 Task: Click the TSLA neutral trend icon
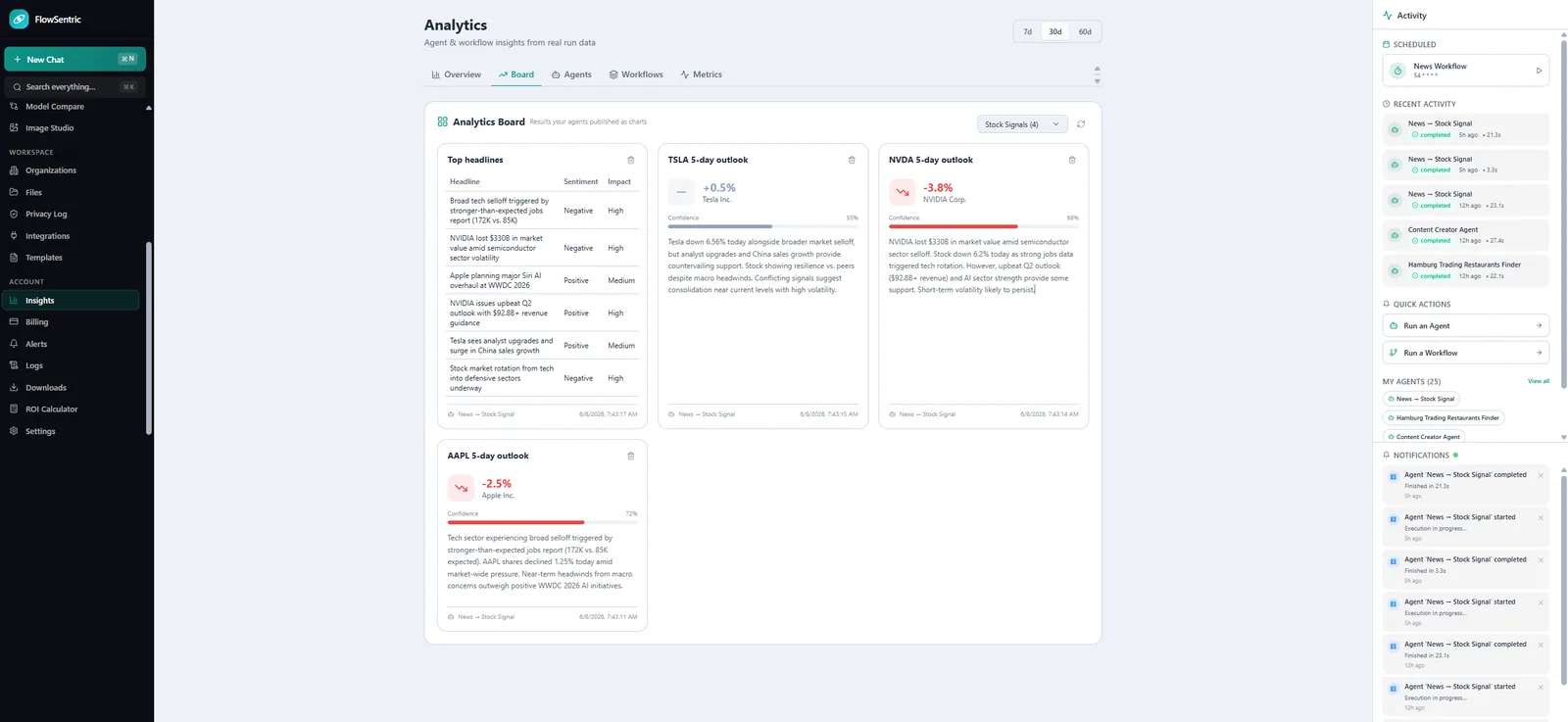pos(681,192)
